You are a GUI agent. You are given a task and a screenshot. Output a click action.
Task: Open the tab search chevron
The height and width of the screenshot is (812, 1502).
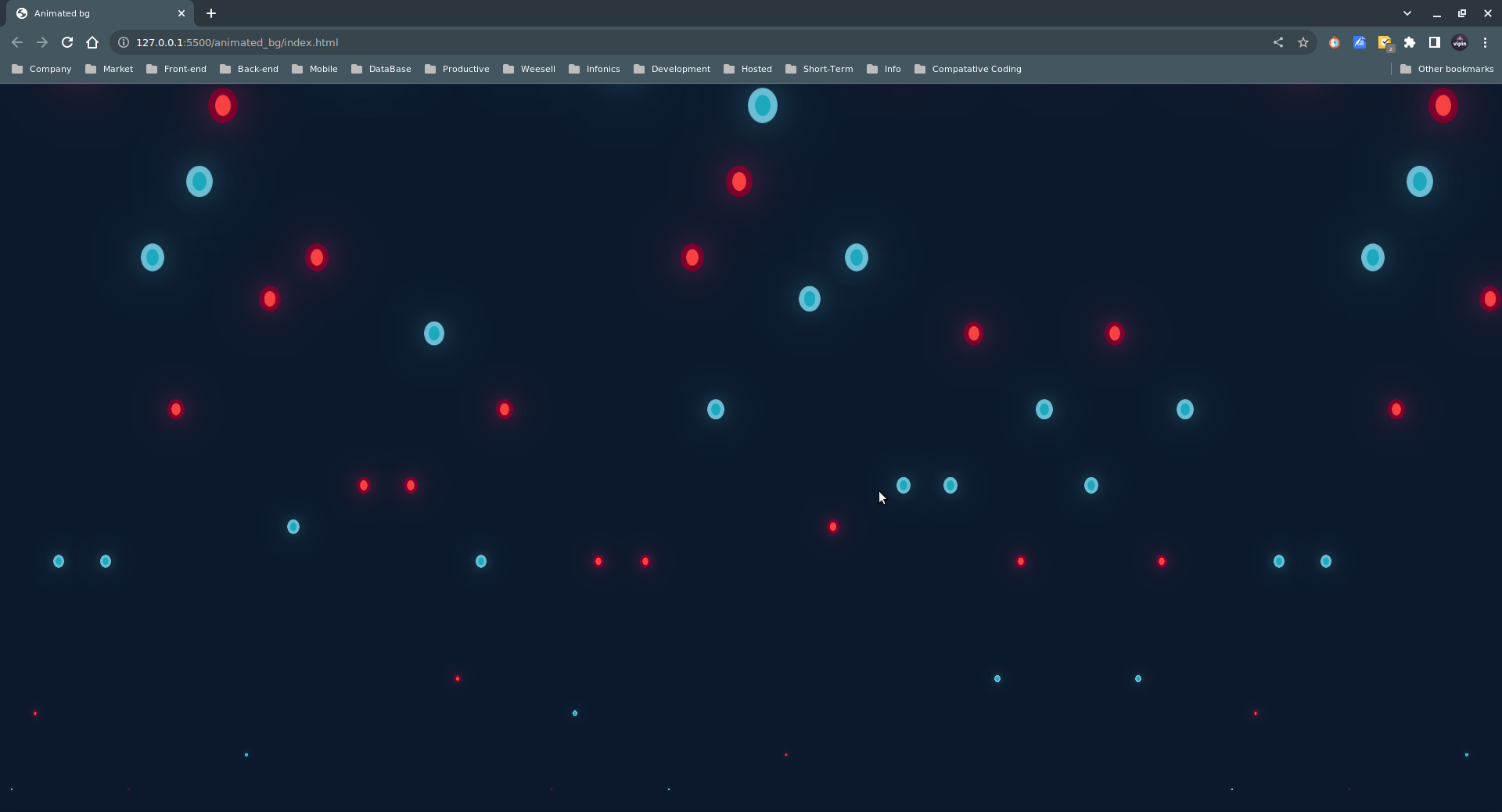[x=1407, y=13]
